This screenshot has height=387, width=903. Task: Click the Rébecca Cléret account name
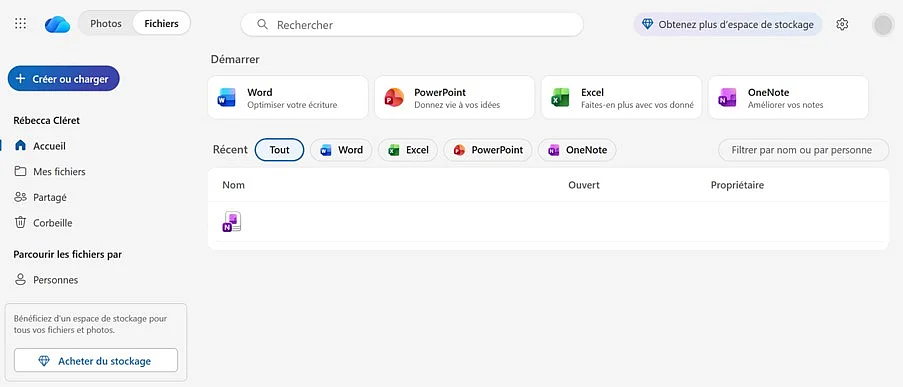(x=47, y=120)
